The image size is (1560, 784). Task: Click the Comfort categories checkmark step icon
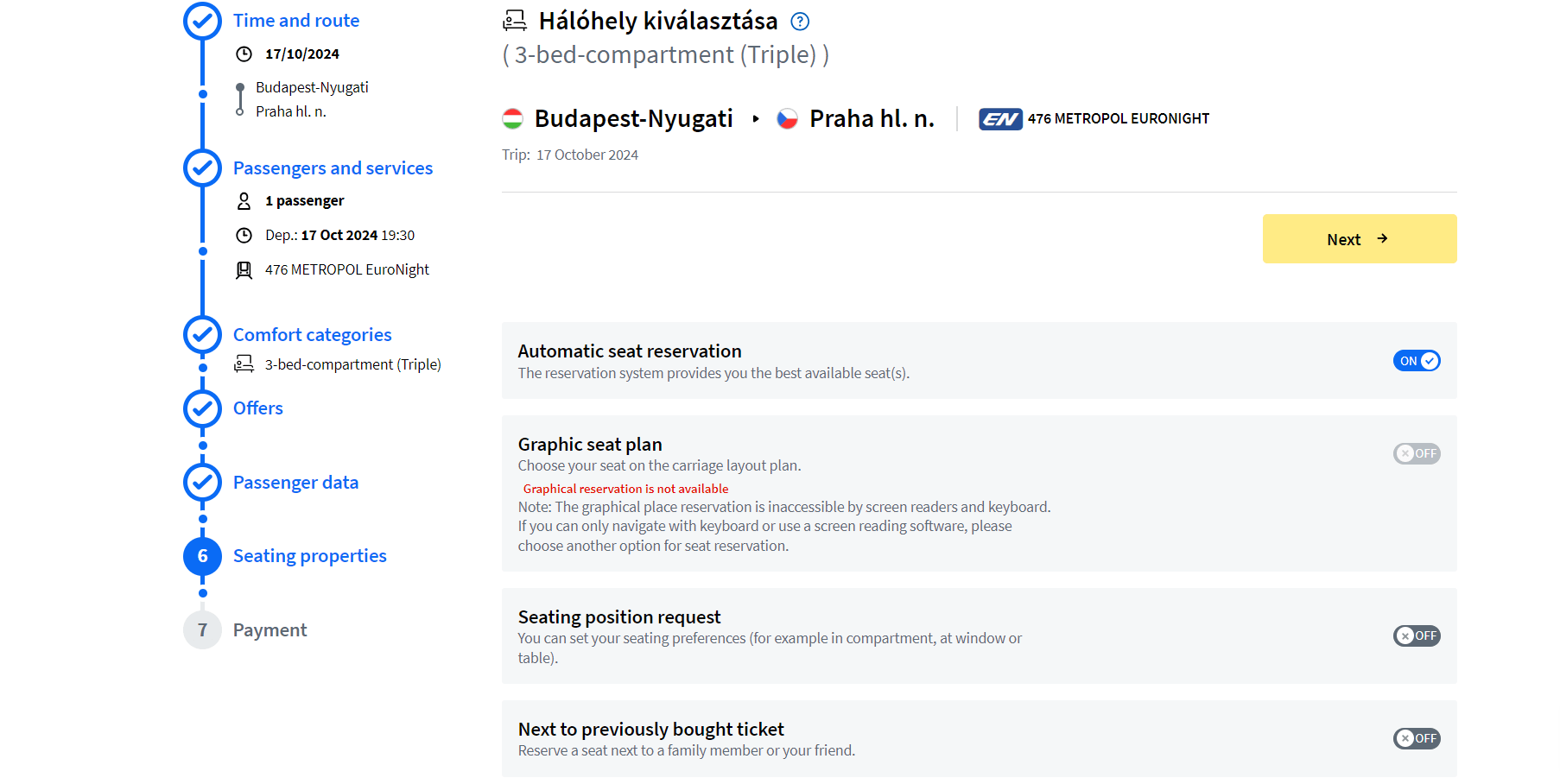point(203,335)
